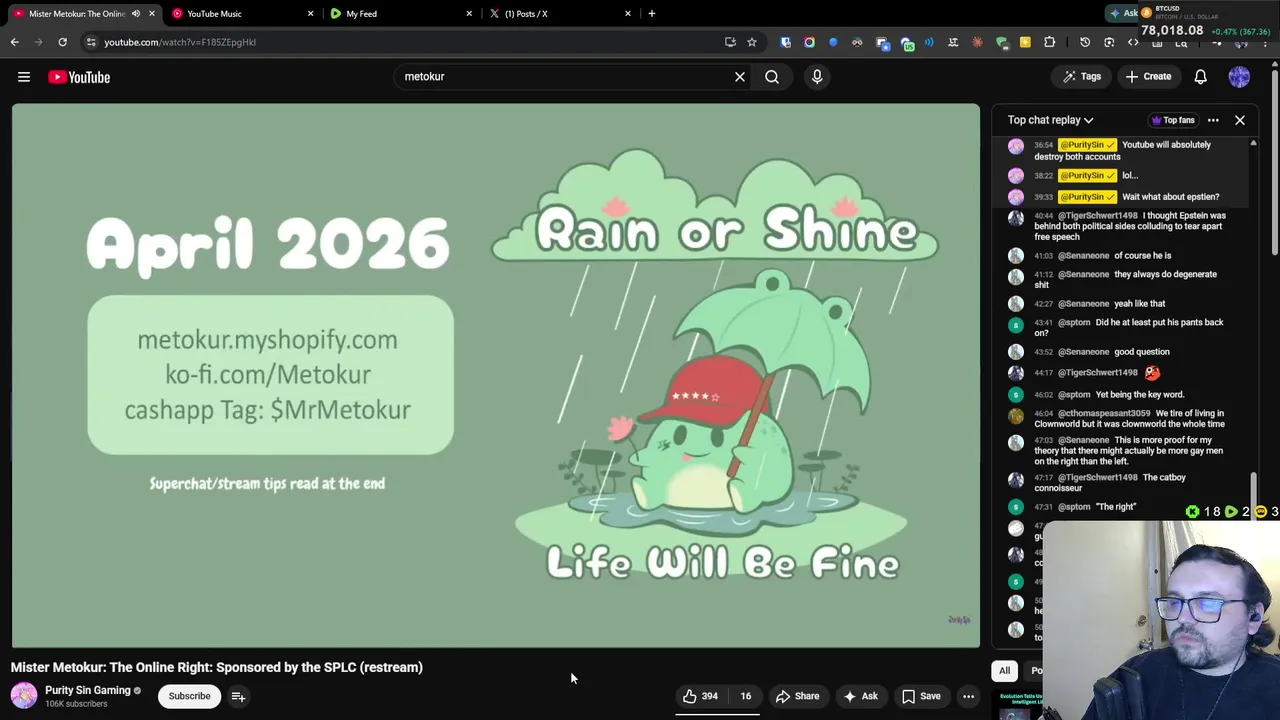Click the video title text
The height and width of the screenshot is (720, 1280).
[x=217, y=667]
